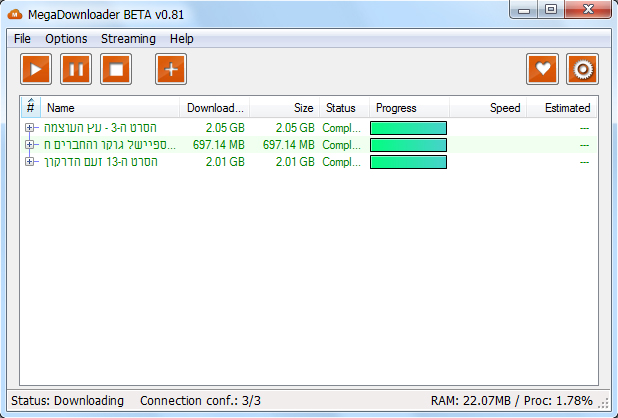Sort by the Download... column header
The width and height of the screenshot is (618, 418).
coord(214,108)
